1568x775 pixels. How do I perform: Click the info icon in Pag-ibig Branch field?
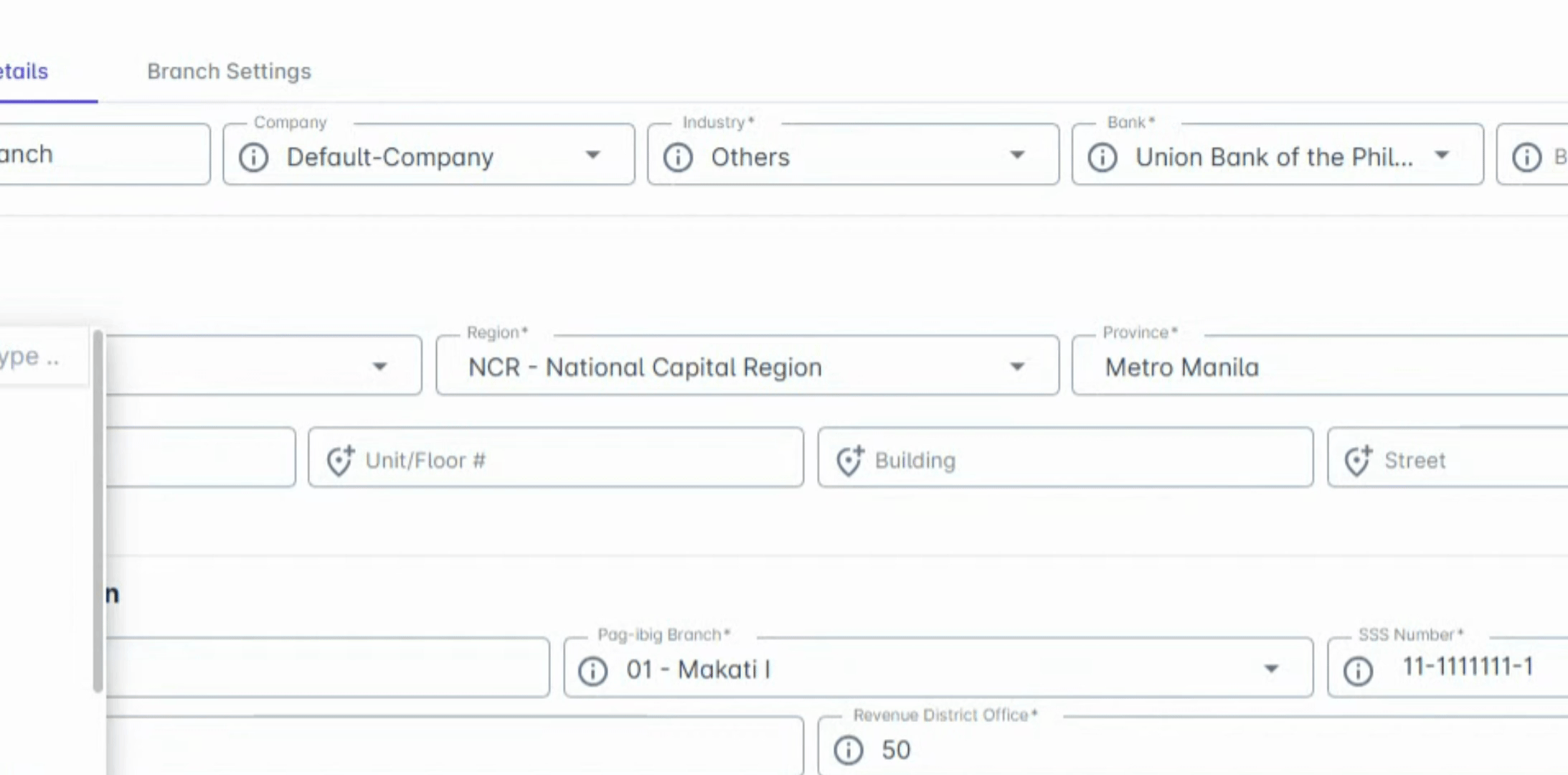(592, 671)
